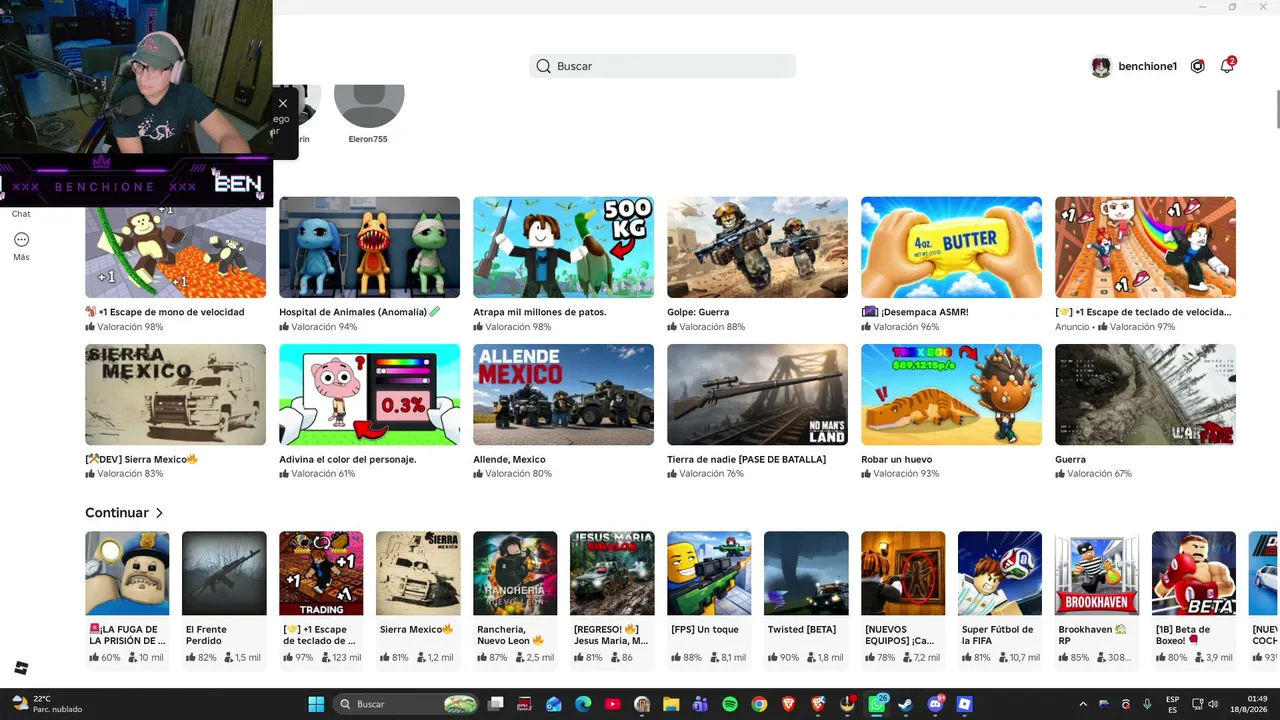Click the Robar un huevo title text

tap(896, 460)
